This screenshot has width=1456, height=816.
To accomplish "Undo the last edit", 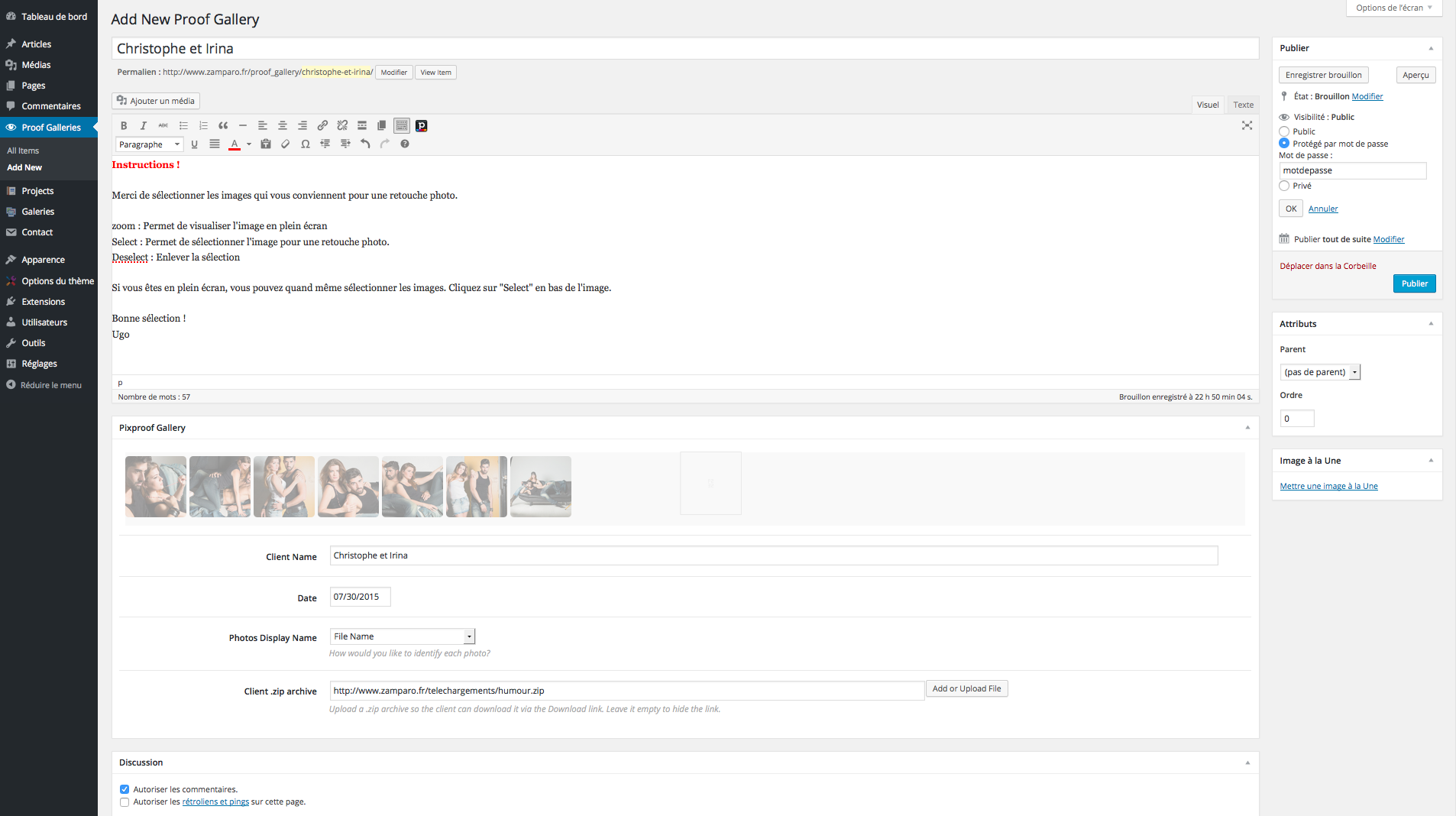I will click(x=365, y=144).
